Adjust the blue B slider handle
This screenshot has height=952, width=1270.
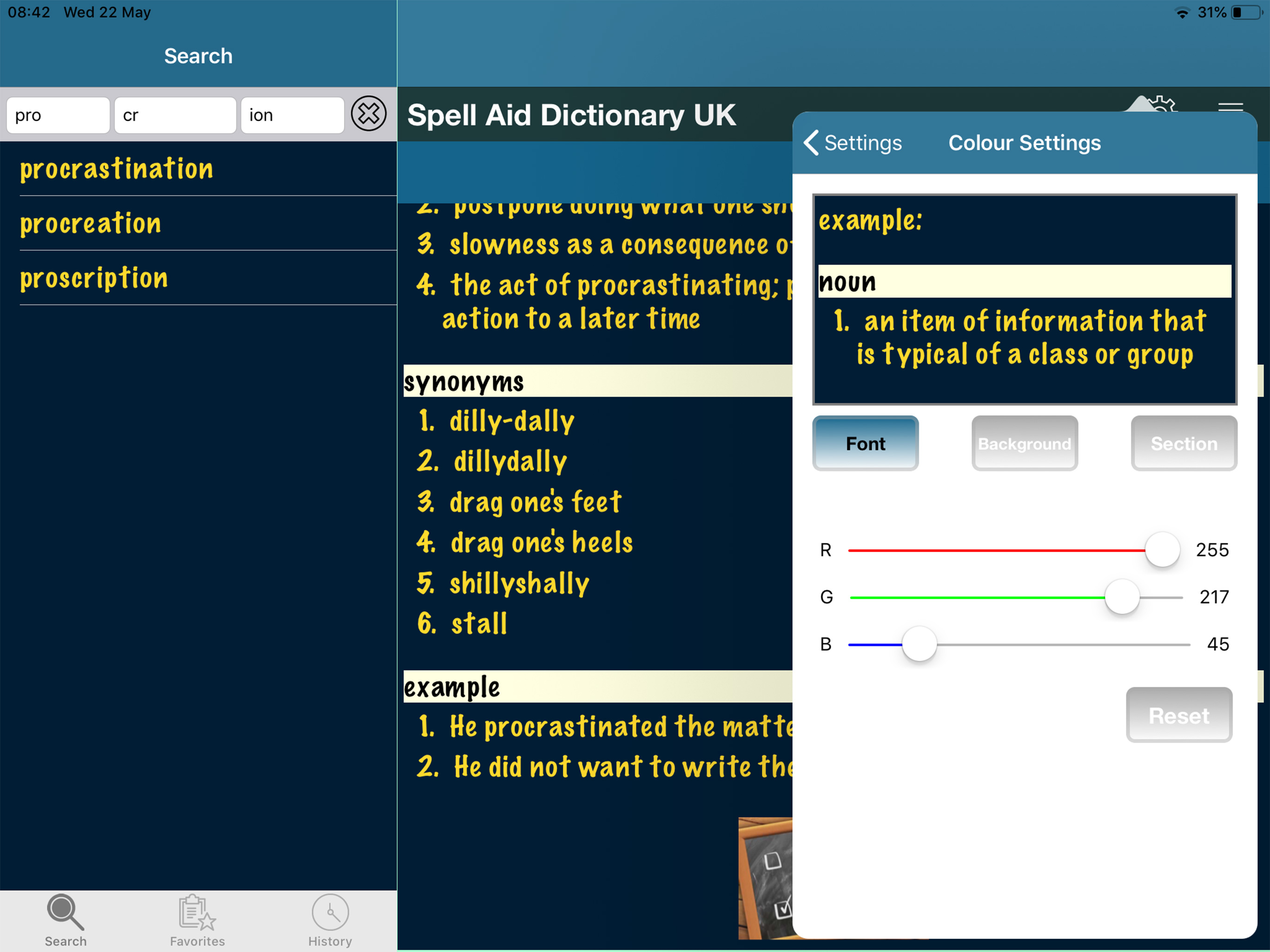click(x=919, y=644)
